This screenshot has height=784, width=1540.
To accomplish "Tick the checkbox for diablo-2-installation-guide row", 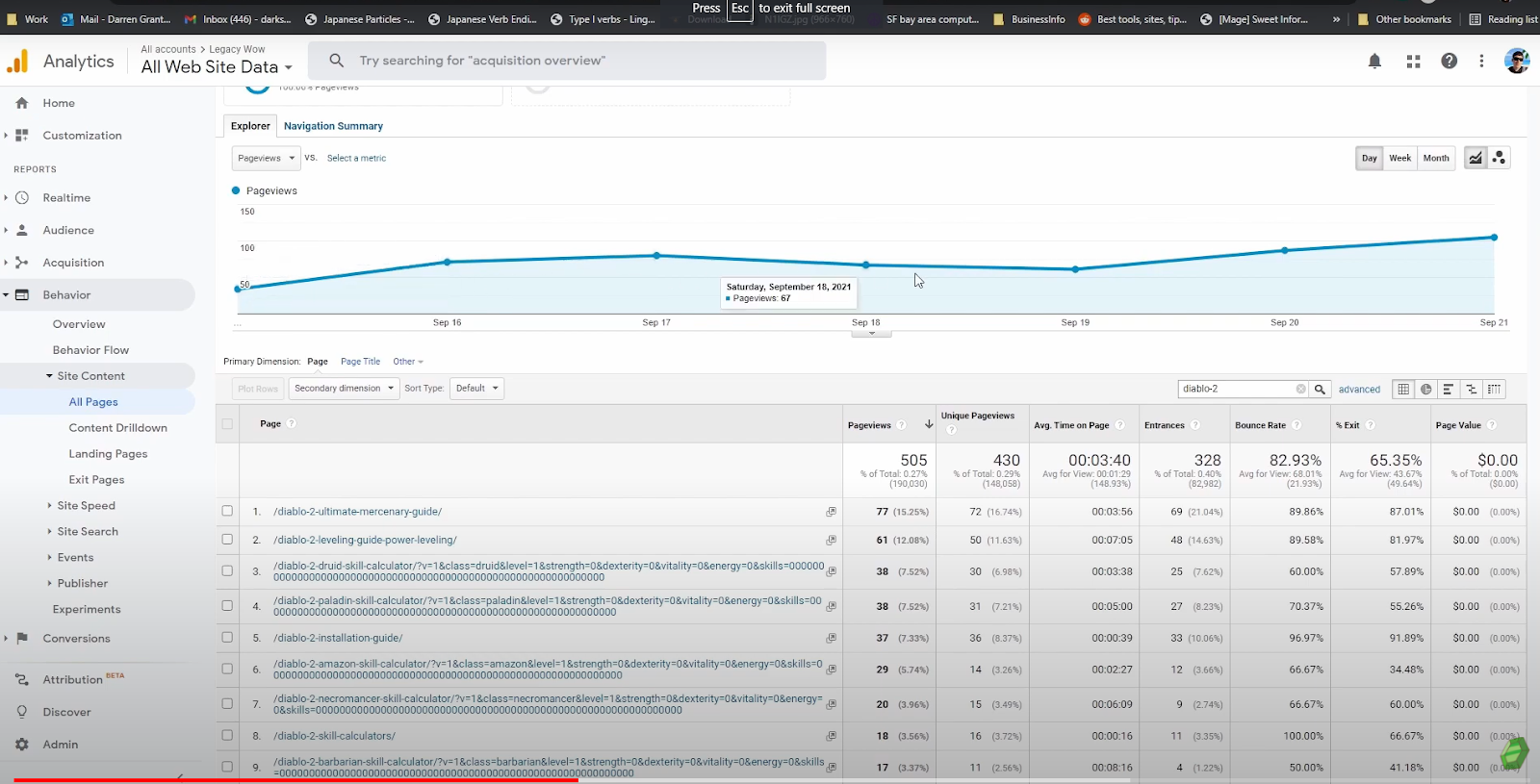I will point(227,638).
